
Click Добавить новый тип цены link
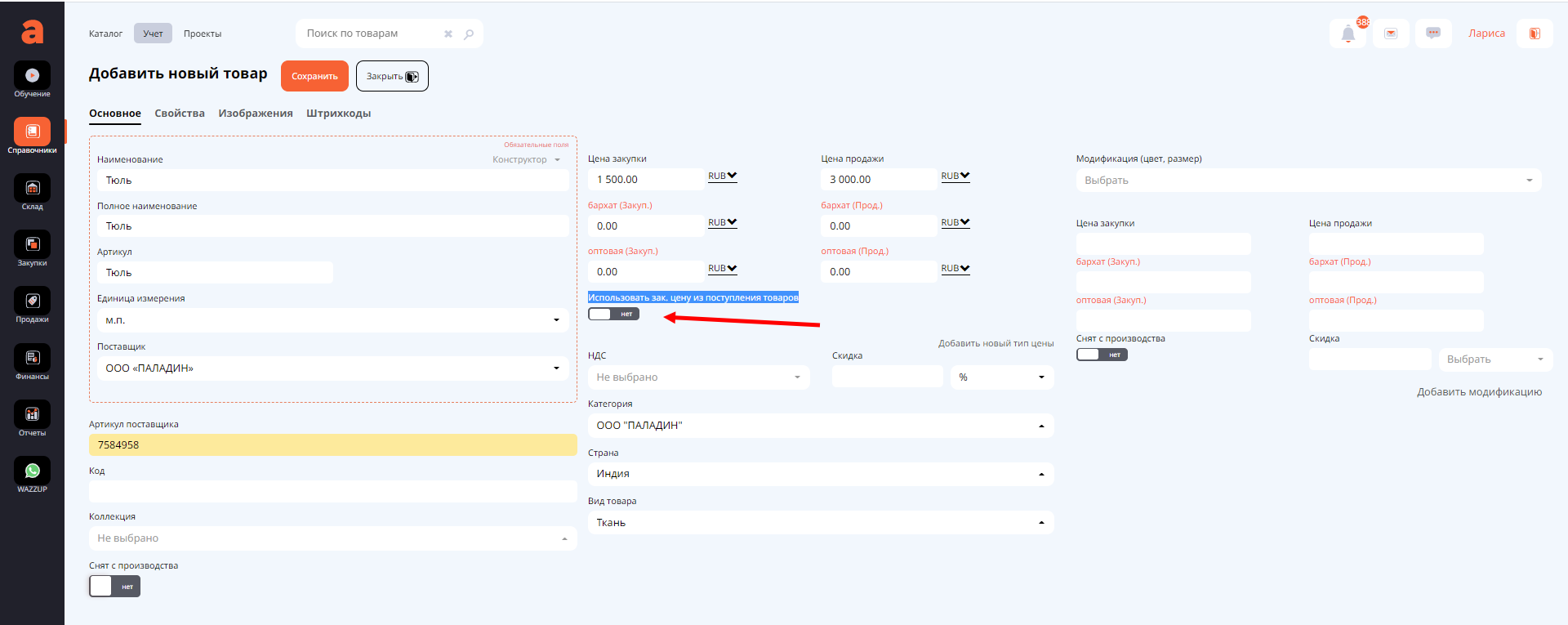tap(996, 343)
